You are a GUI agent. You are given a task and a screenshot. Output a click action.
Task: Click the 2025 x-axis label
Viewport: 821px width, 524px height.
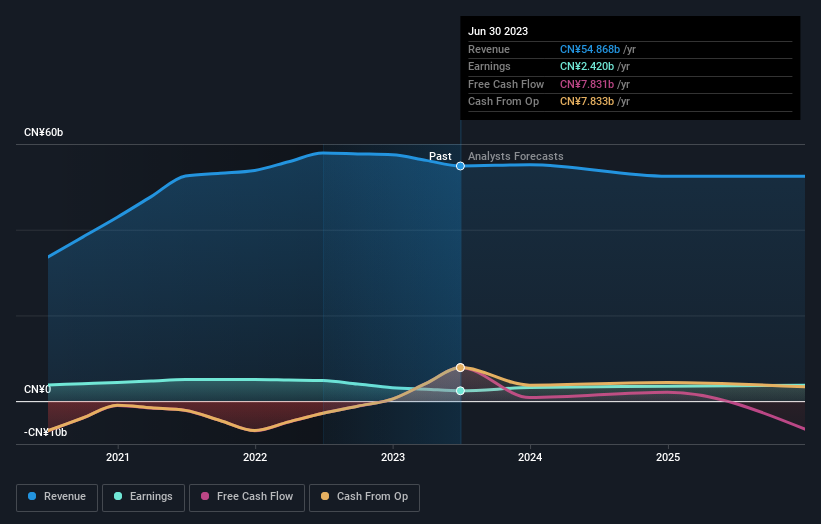[668, 457]
